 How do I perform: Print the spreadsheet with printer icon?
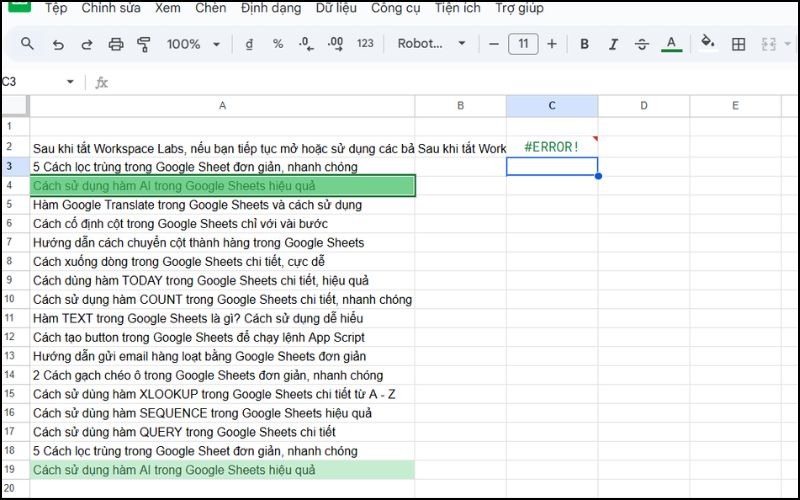coord(116,44)
